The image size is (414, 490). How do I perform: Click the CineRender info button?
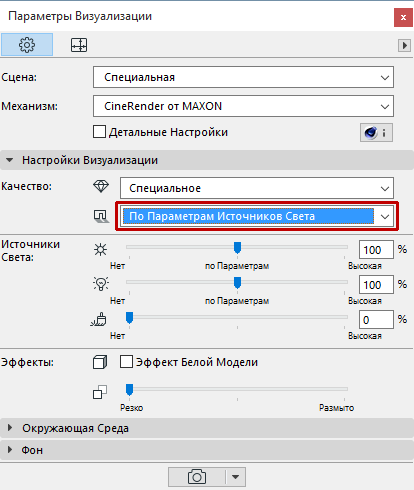[x=376, y=133]
